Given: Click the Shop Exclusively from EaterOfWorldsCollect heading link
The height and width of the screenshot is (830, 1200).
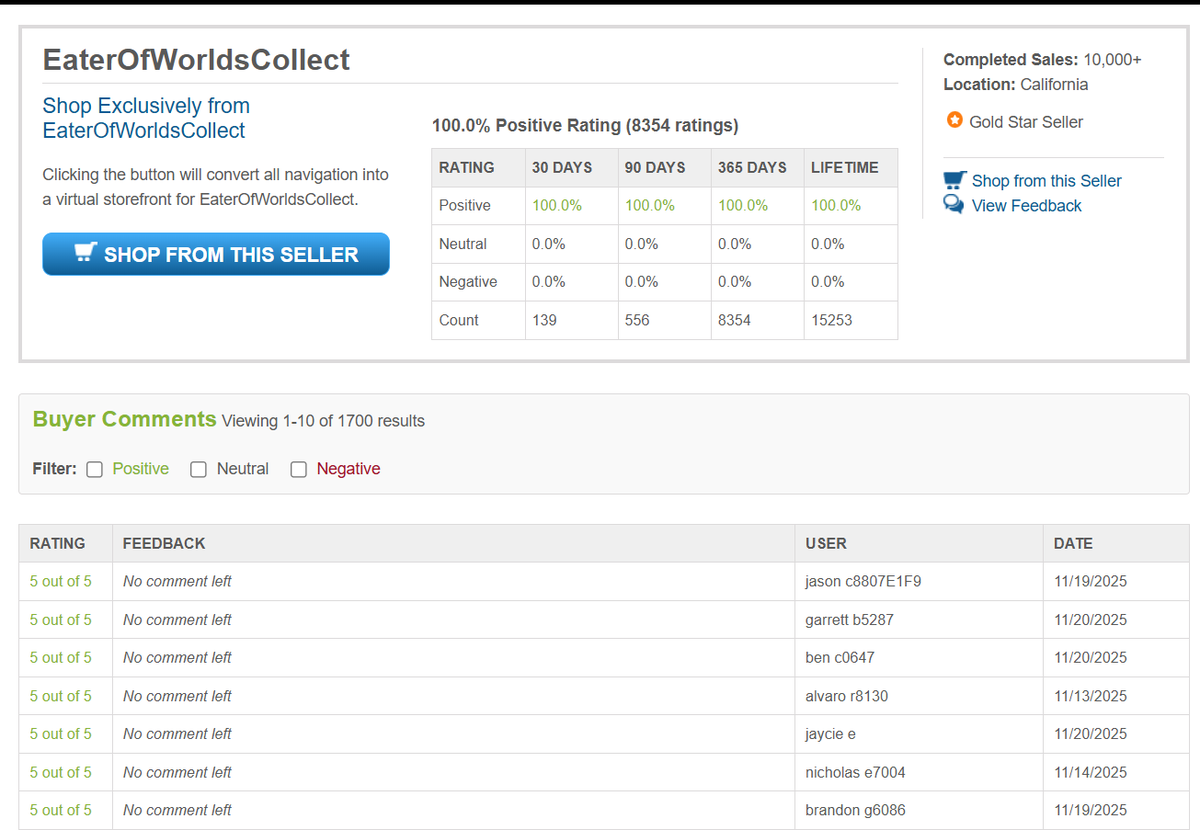Looking at the screenshot, I should [146, 118].
